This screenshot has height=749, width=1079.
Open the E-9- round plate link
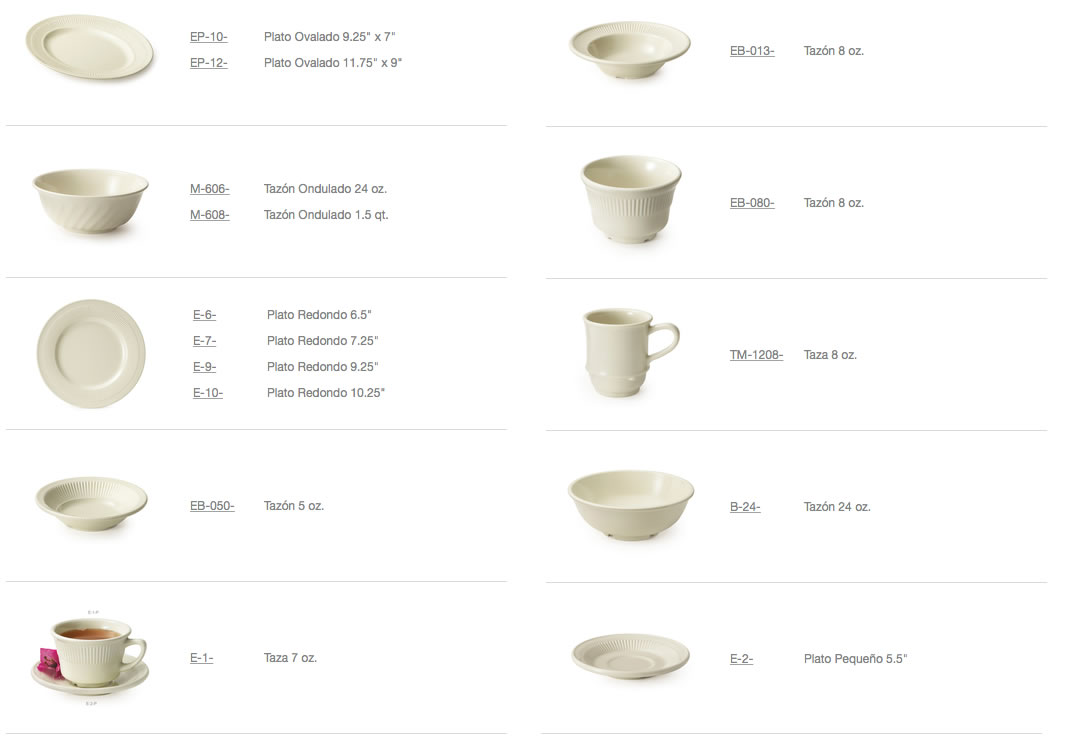[204, 368]
